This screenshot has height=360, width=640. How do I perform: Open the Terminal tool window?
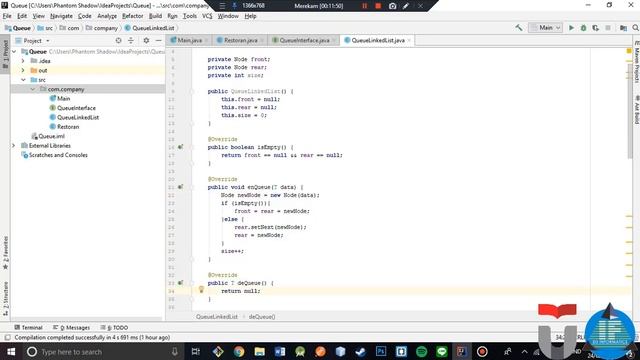click(28, 327)
